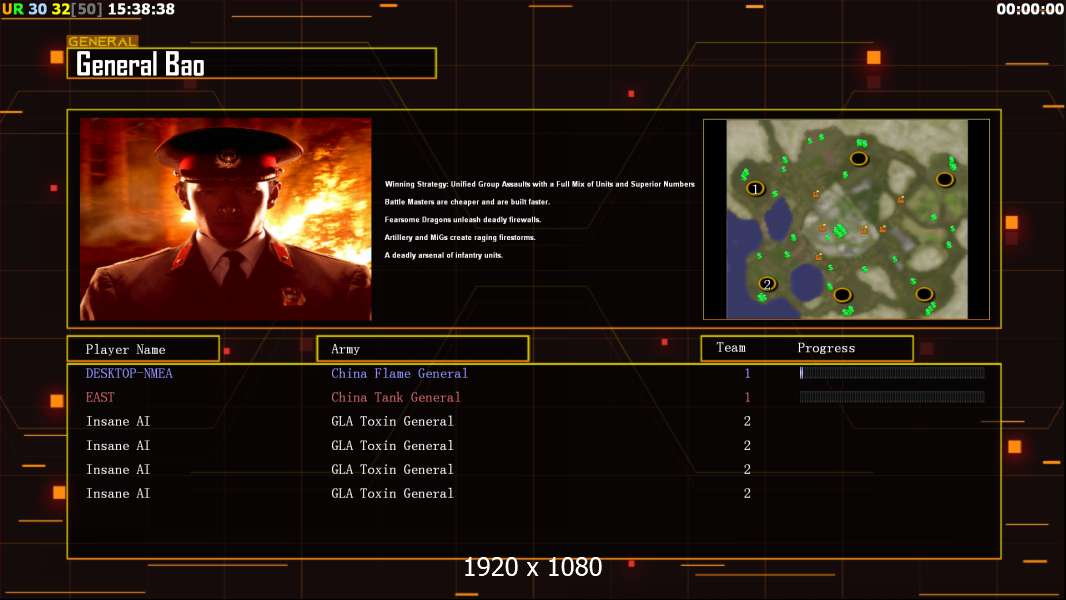Click the General Bao portrait image

pyautogui.click(x=226, y=219)
